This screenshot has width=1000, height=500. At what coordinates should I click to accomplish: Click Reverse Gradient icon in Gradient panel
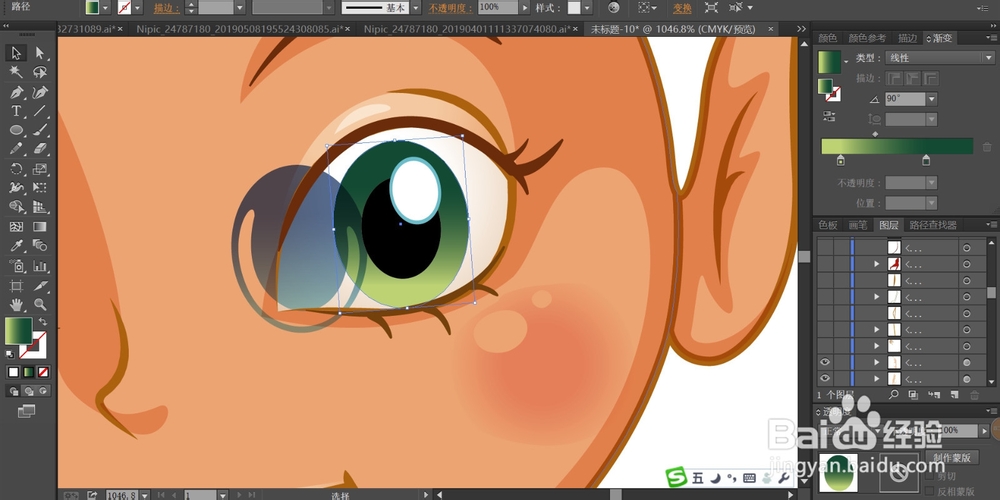click(x=828, y=116)
